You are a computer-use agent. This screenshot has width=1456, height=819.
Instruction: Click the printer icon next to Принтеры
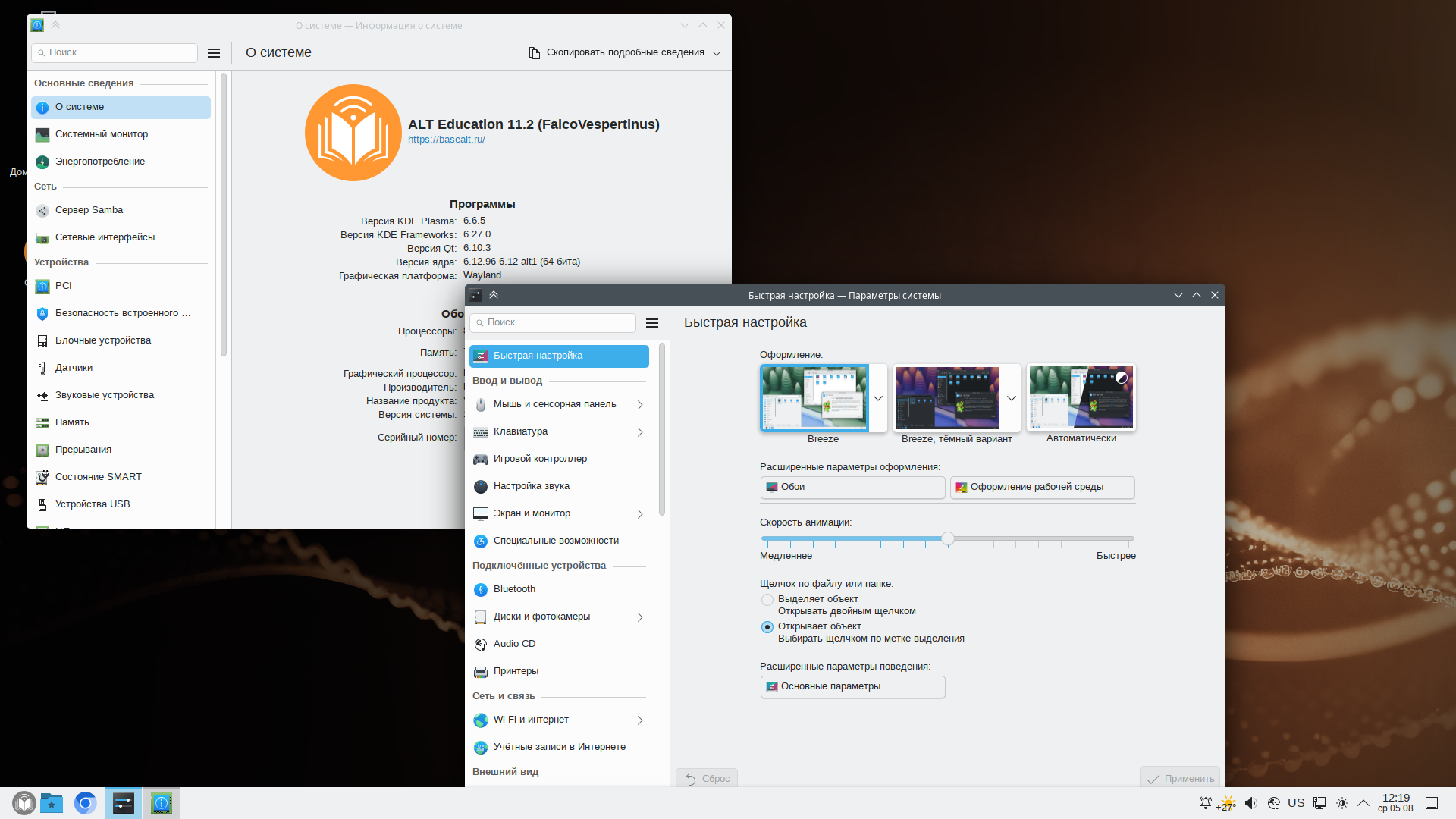pyautogui.click(x=481, y=672)
